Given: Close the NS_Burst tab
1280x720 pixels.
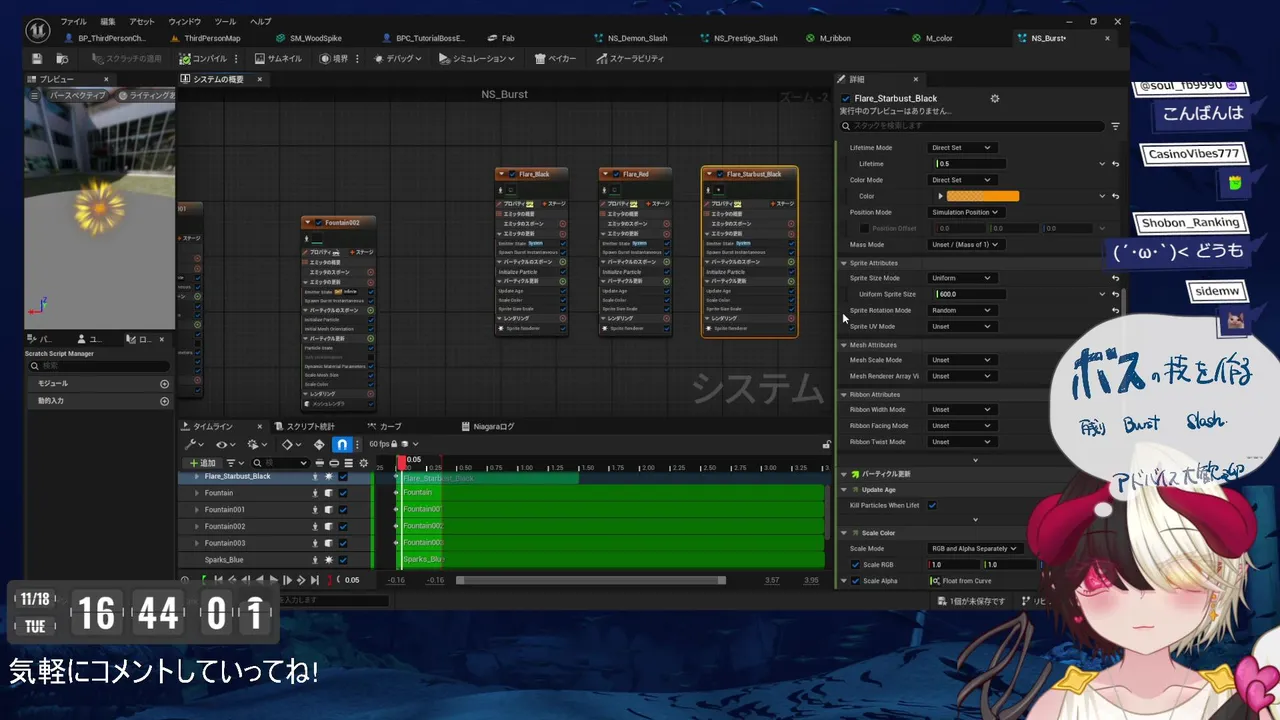Looking at the screenshot, I should click(1107, 38).
